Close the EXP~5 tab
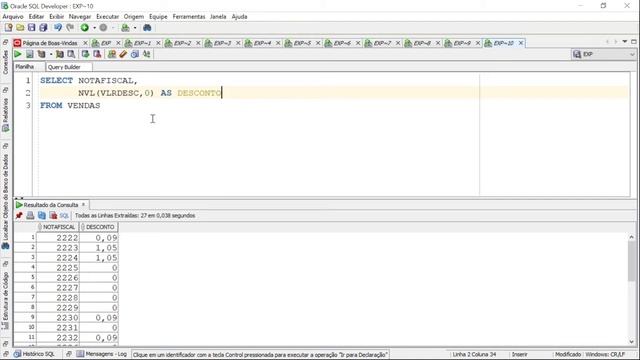Image resolution: width=640 pixels, height=360 pixels. pyautogui.click(x=318, y=43)
